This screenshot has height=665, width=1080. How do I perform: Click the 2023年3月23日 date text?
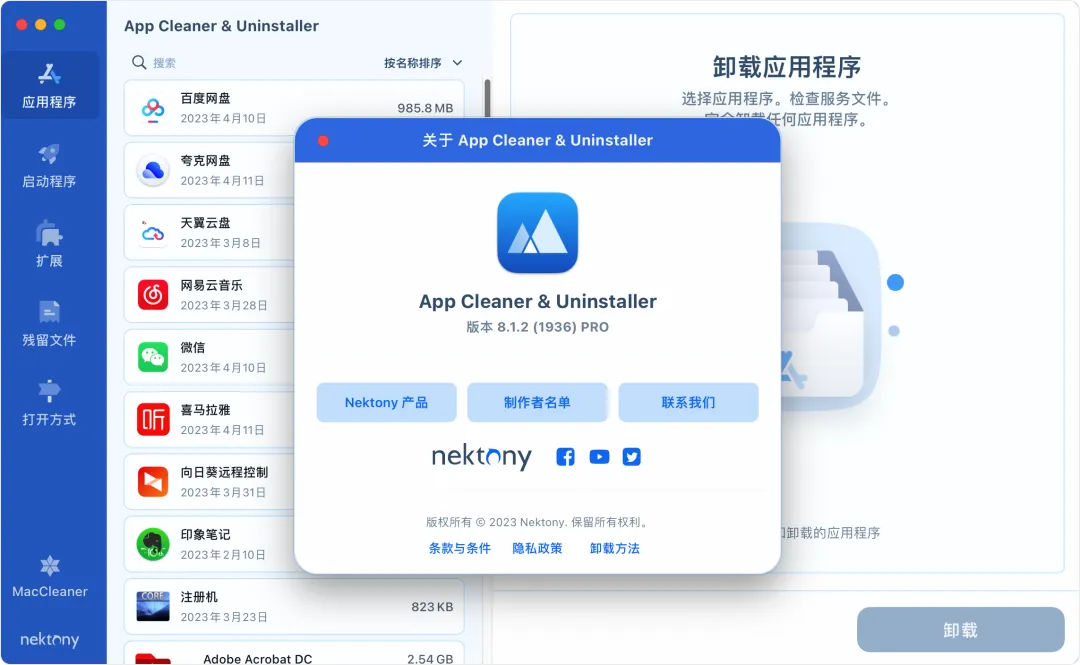pyautogui.click(x=224, y=617)
